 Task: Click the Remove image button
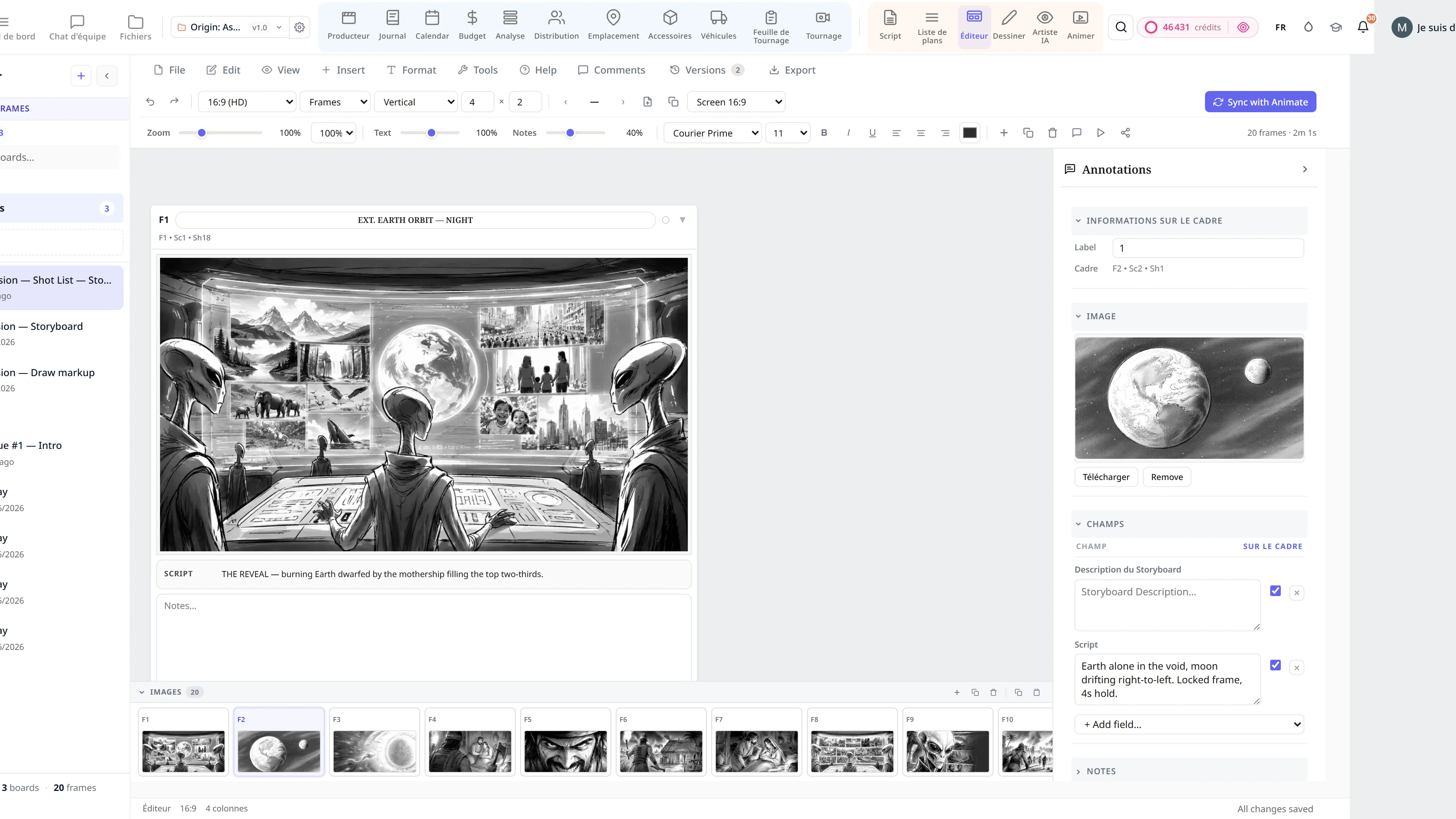[x=1167, y=477]
